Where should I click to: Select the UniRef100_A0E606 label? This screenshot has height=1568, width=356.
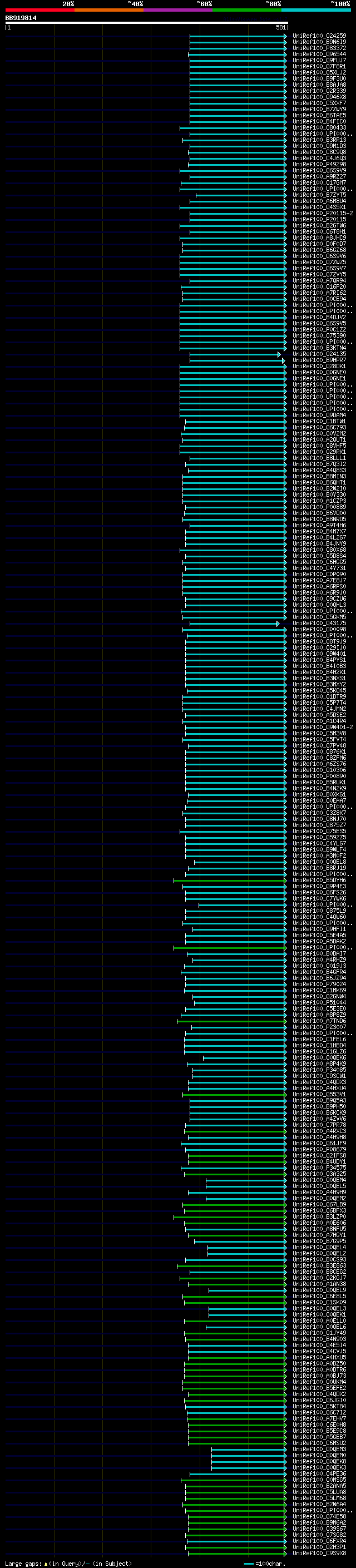(x=319, y=1223)
